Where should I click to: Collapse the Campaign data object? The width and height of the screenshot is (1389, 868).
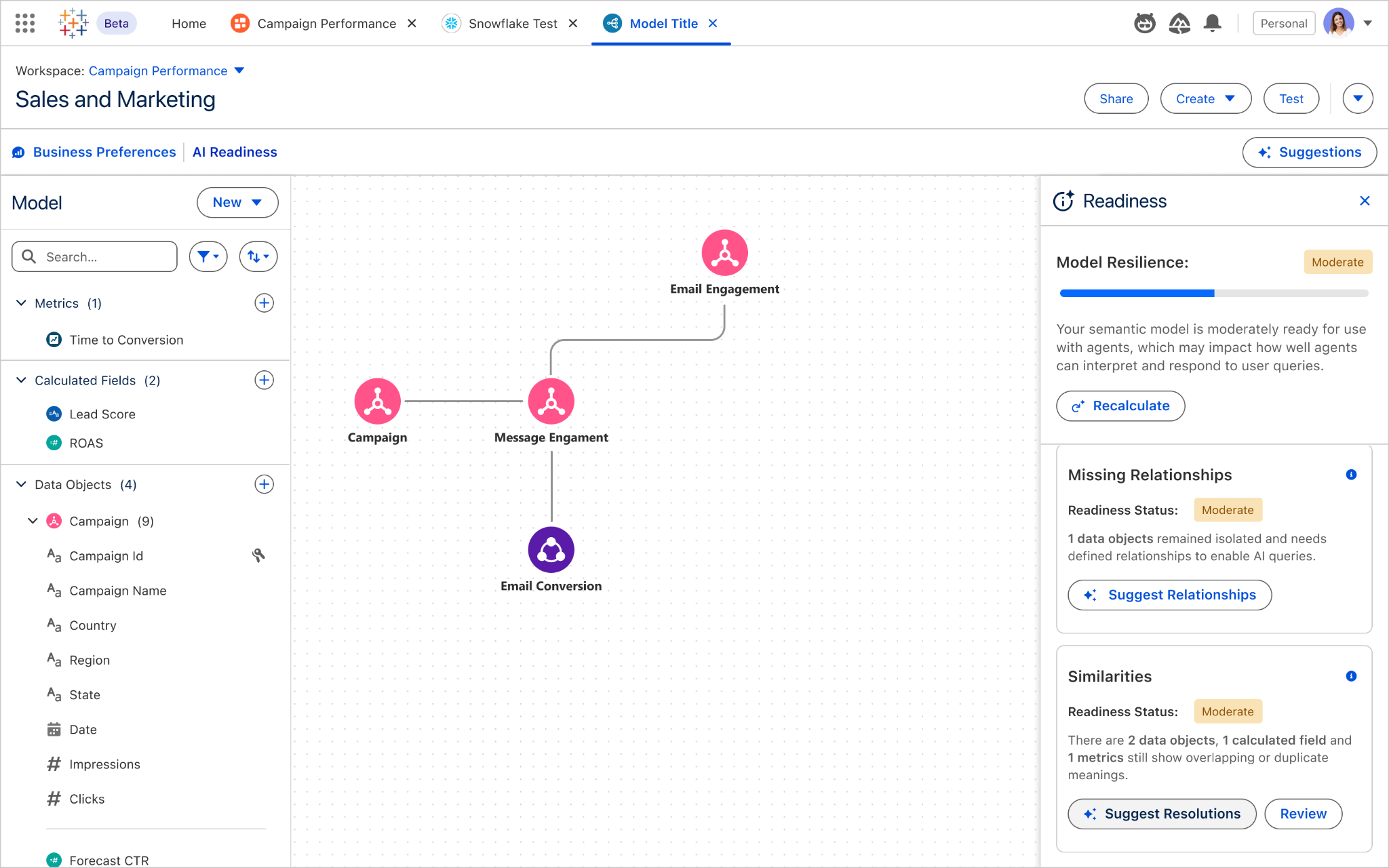(33, 521)
